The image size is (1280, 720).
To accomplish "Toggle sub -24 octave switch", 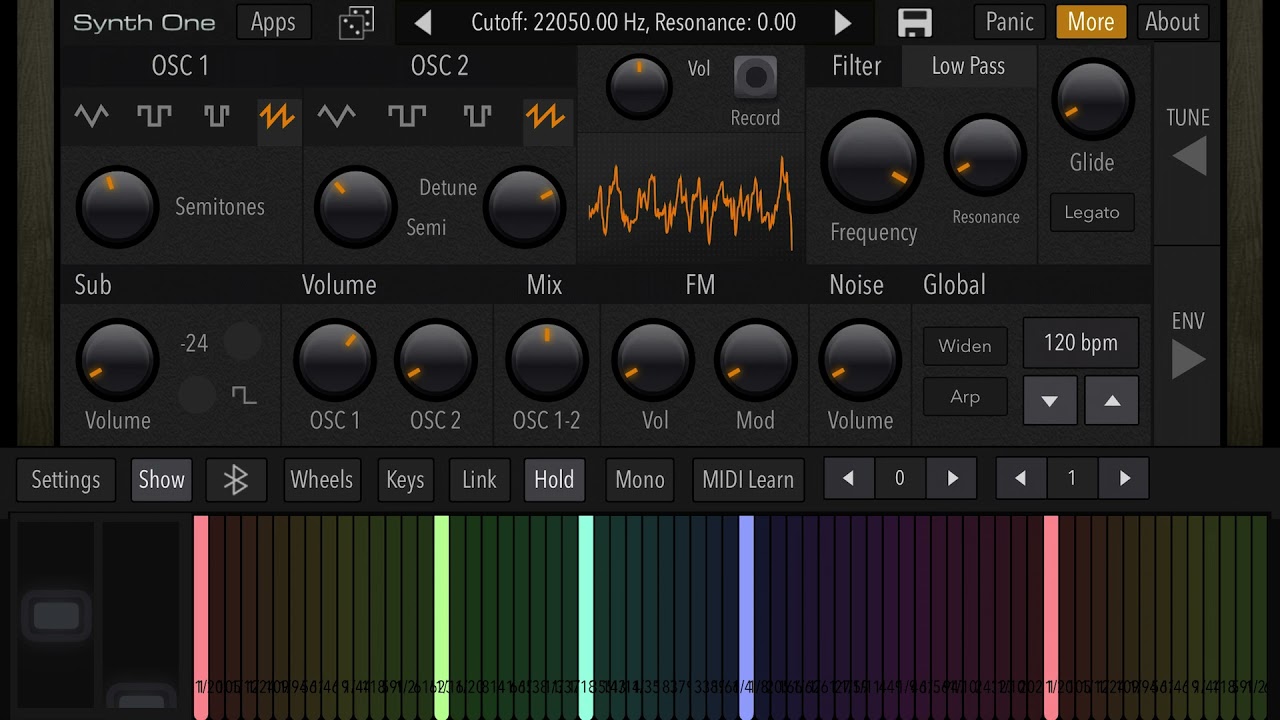I will click(242, 343).
